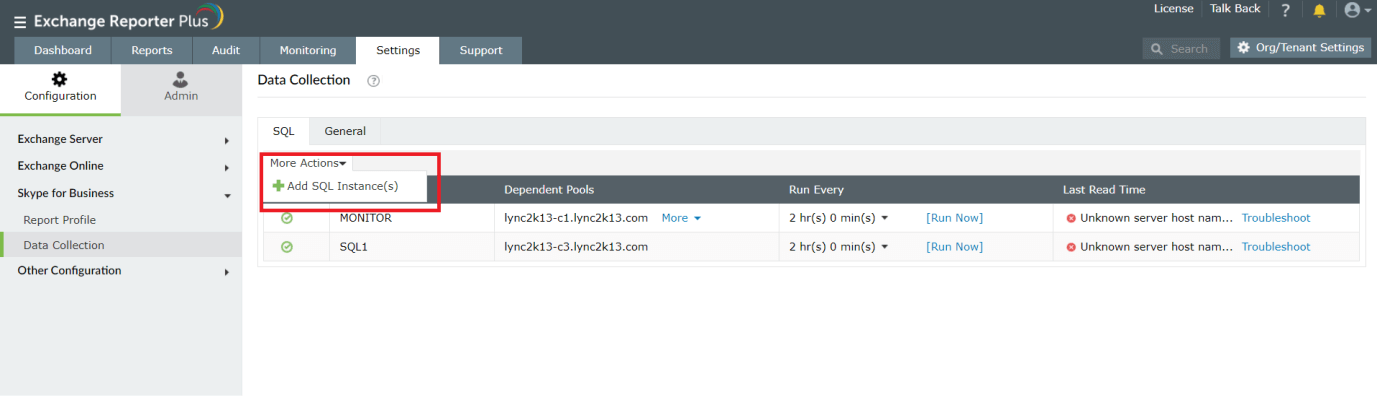This screenshot has width=1377, height=400.
Task: Expand More dependent pools for MONITOR
Action: [681, 218]
